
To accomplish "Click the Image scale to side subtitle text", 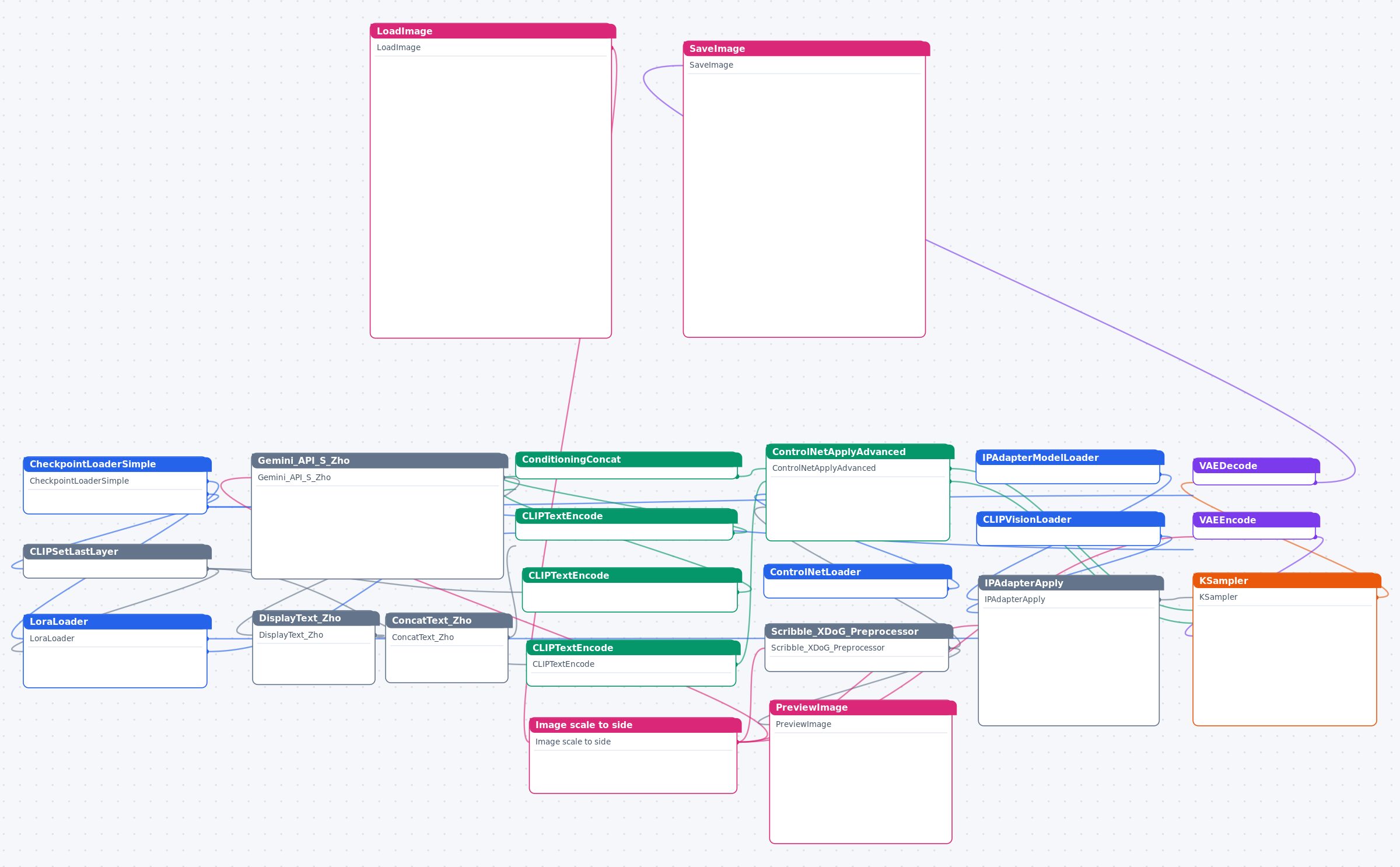I will coord(573,742).
